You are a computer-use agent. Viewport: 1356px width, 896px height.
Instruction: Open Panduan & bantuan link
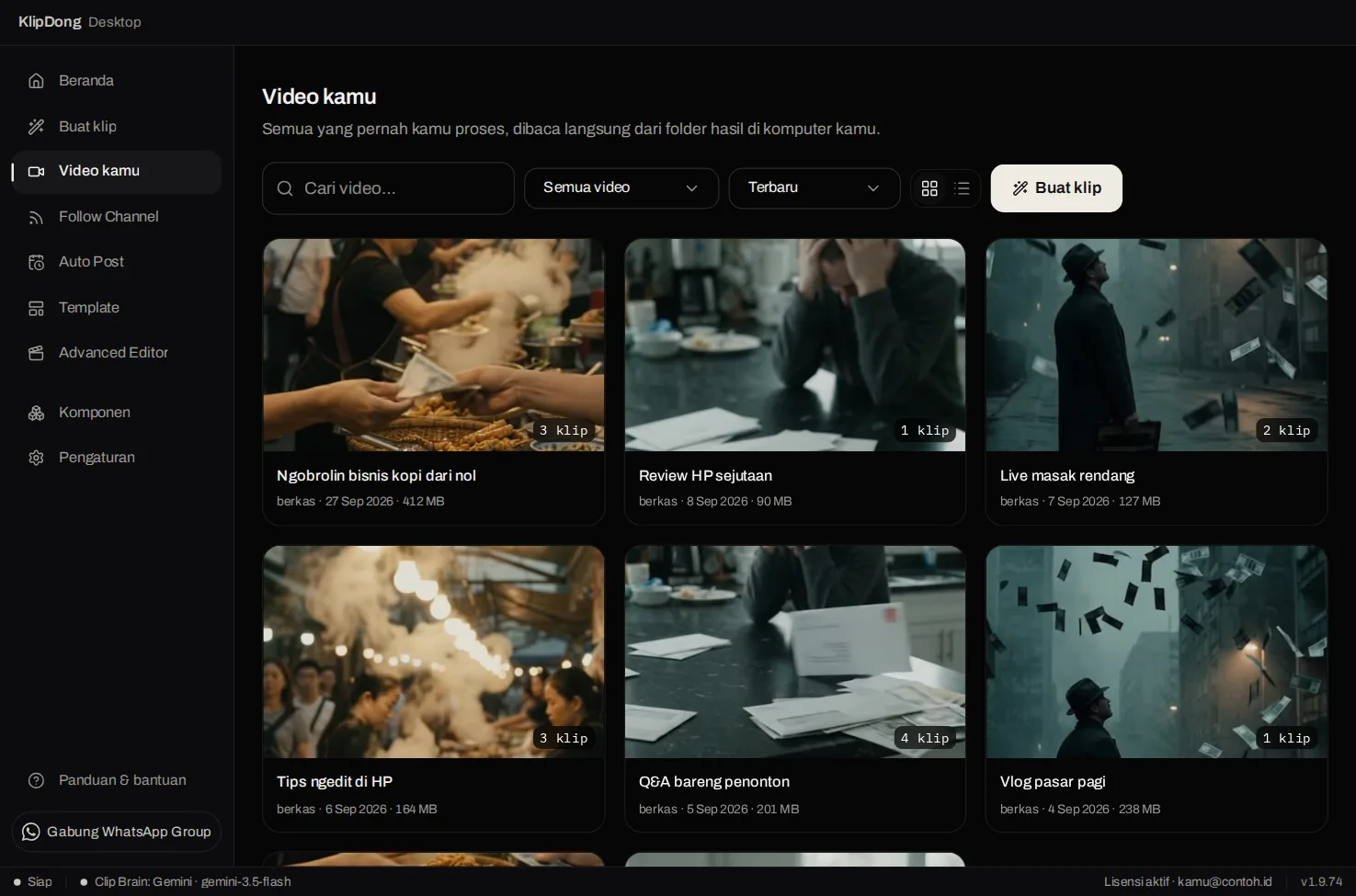(x=117, y=780)
